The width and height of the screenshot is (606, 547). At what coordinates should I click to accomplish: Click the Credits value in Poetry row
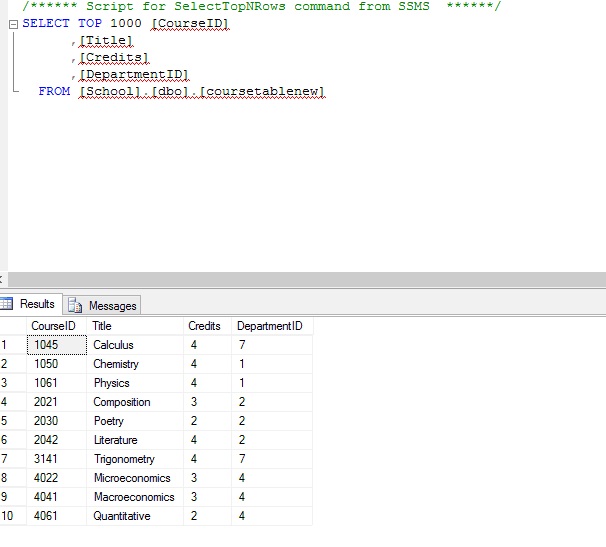click(x=207, y=421)
